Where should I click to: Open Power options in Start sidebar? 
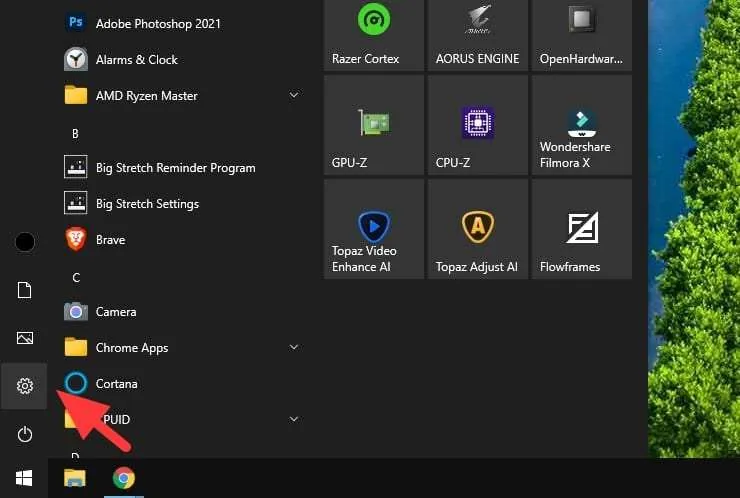25,434
